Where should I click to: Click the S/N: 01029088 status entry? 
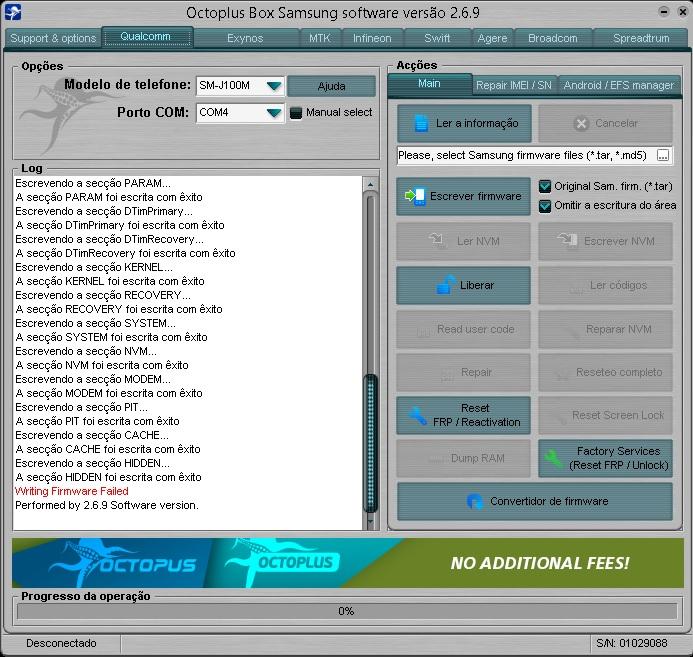point(632,643)
